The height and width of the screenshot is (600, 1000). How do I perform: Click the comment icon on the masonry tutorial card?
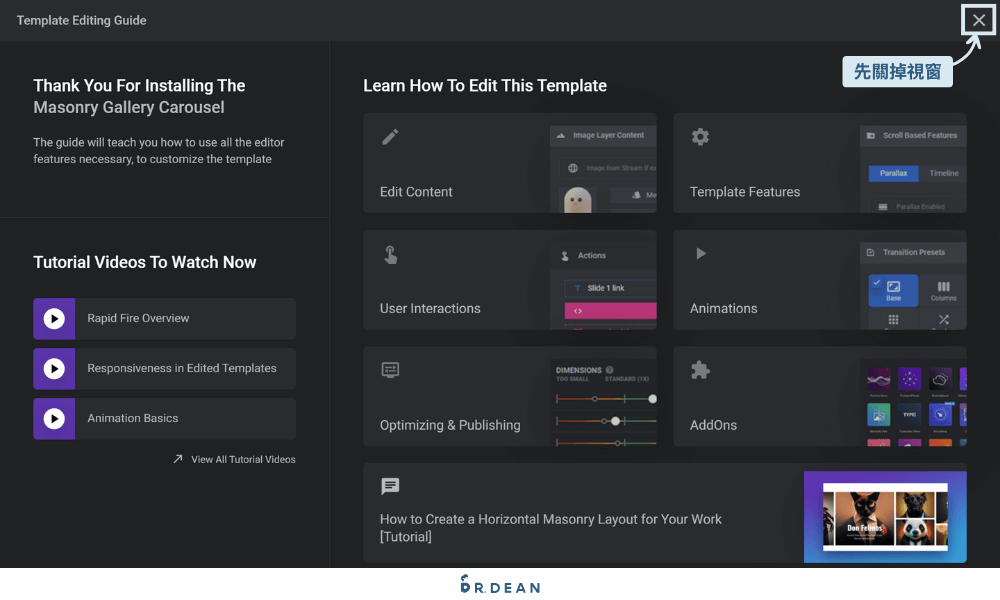coord(390,487)
